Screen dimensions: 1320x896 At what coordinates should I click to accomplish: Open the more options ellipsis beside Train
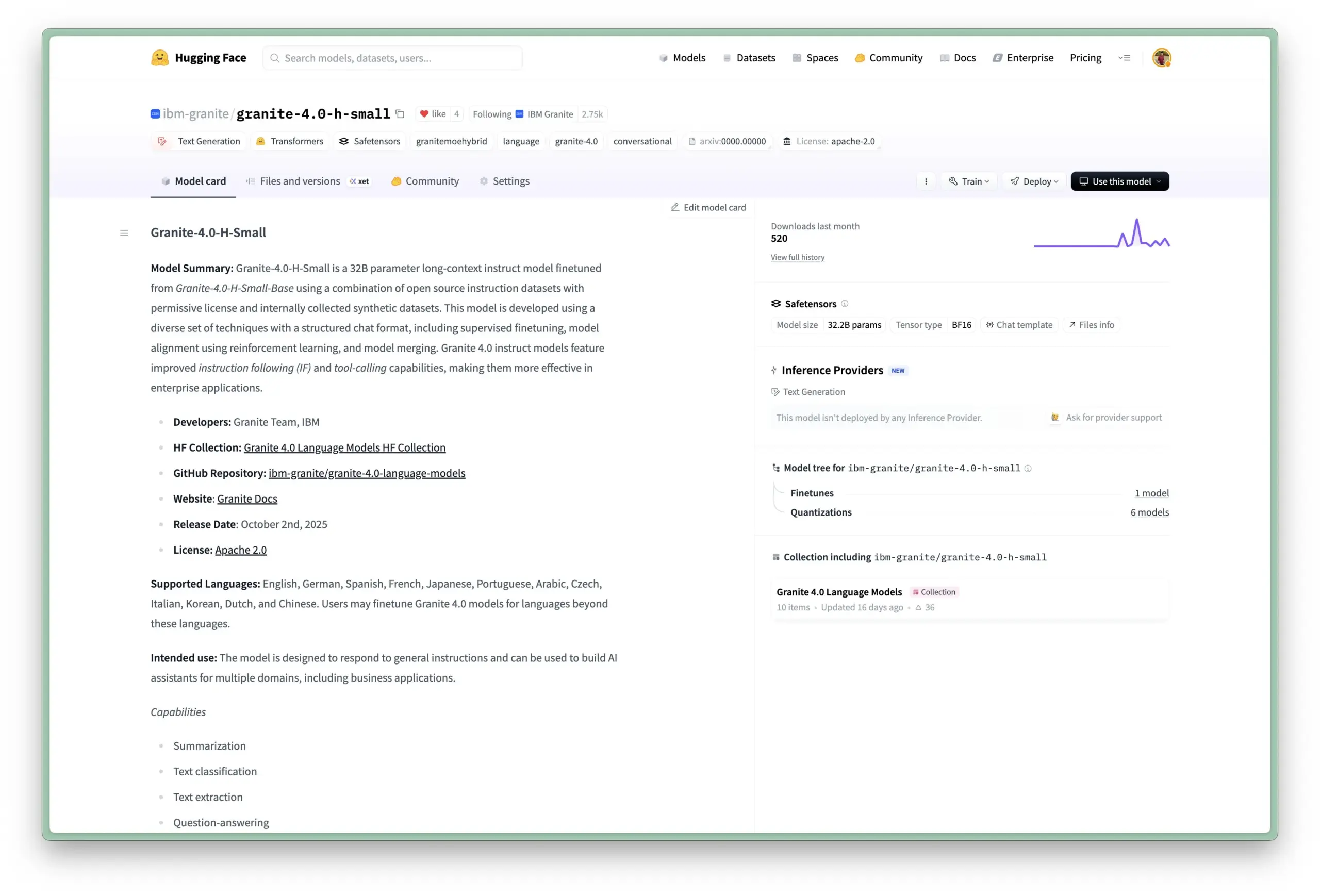pyautogui.click(x=927, y=181)
